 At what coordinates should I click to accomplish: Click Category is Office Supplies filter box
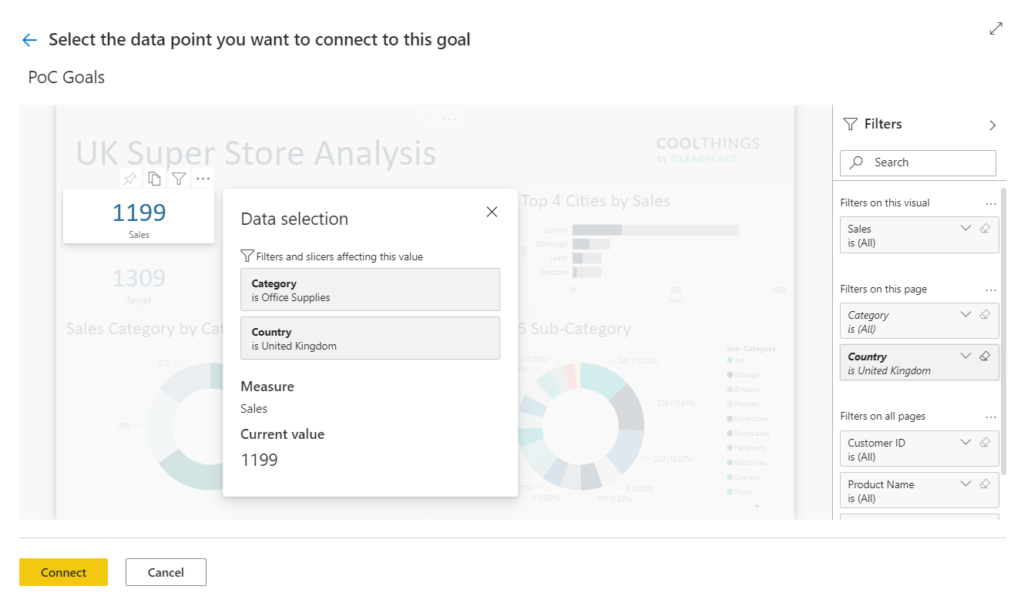(x=370, y=289)
